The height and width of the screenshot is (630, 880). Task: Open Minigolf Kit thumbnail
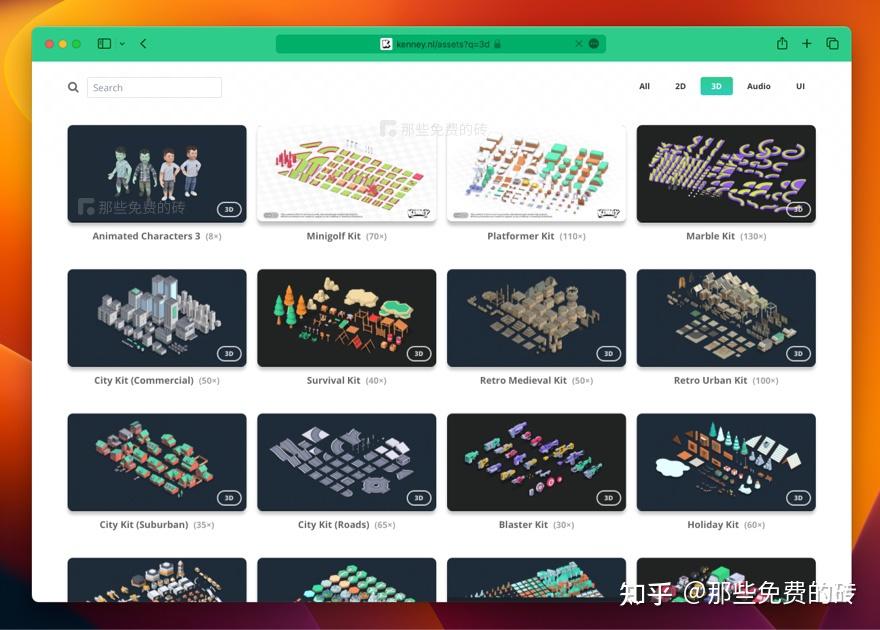point(346,173)
